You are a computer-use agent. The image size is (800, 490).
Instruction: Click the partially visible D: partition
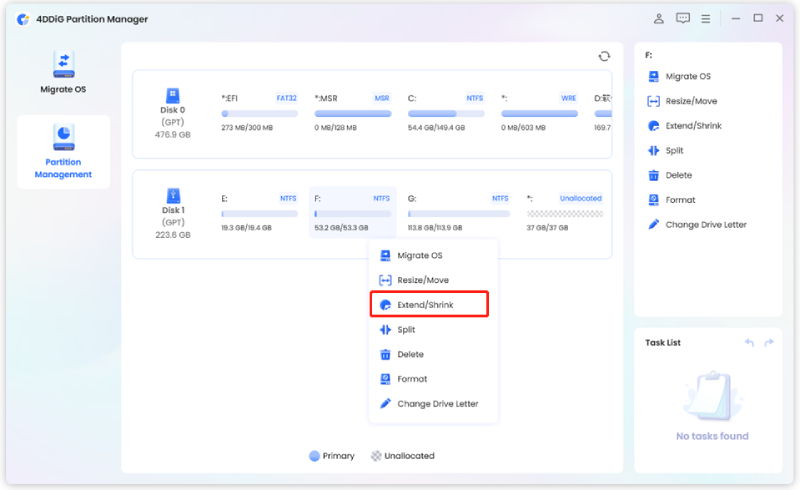click(x=603, y=113)
